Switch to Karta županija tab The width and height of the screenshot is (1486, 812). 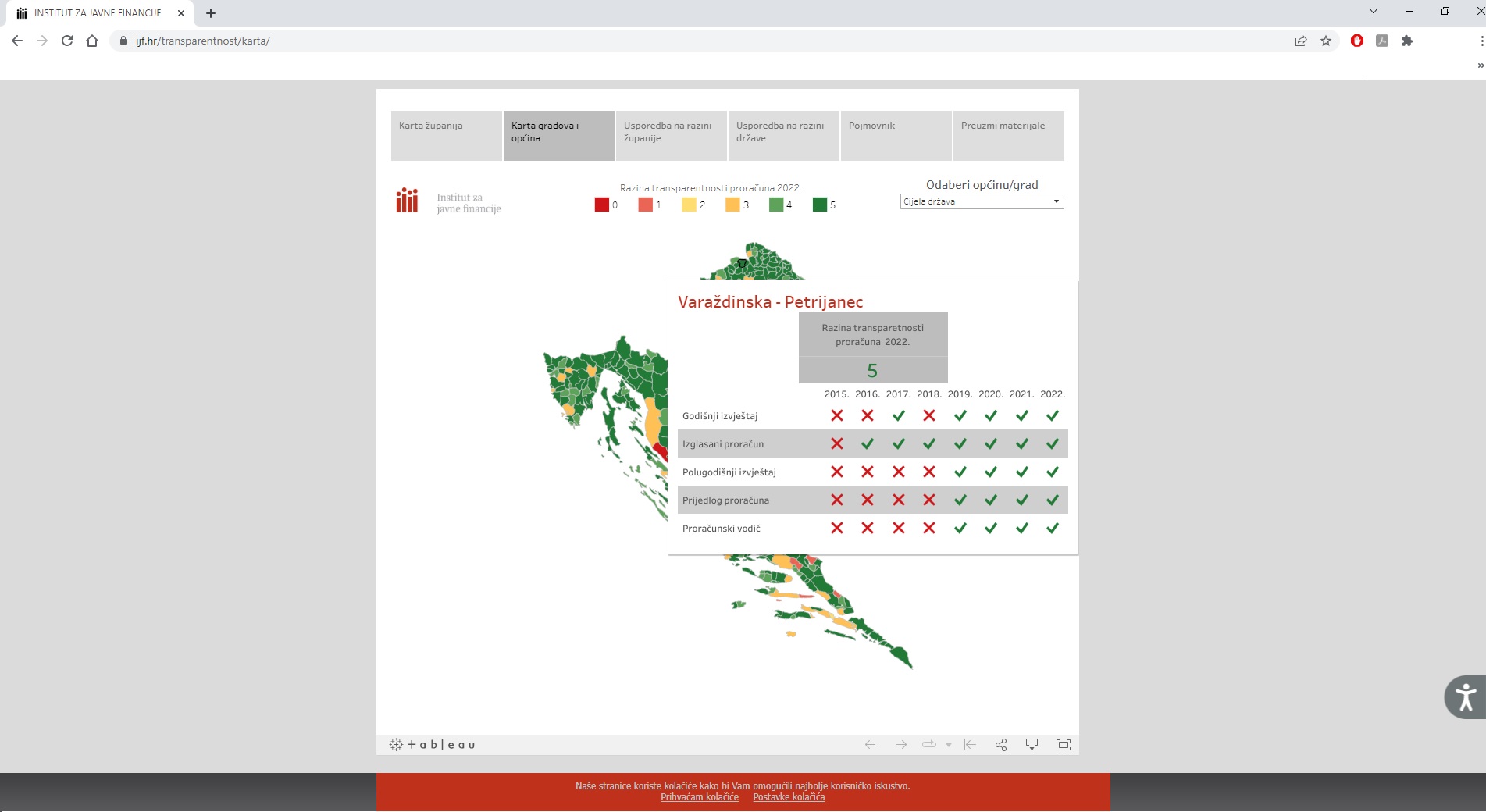click(x=446, y=136)
